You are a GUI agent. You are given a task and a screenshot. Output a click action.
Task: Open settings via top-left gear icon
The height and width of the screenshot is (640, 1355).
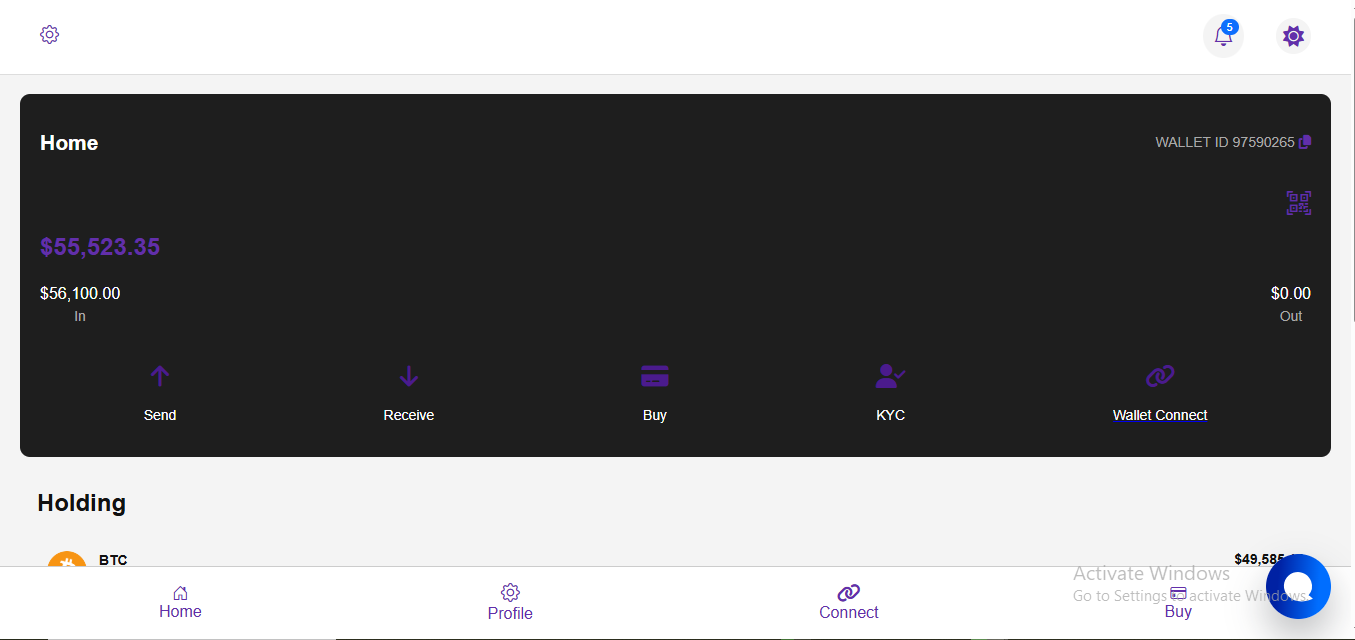[50, 35]
